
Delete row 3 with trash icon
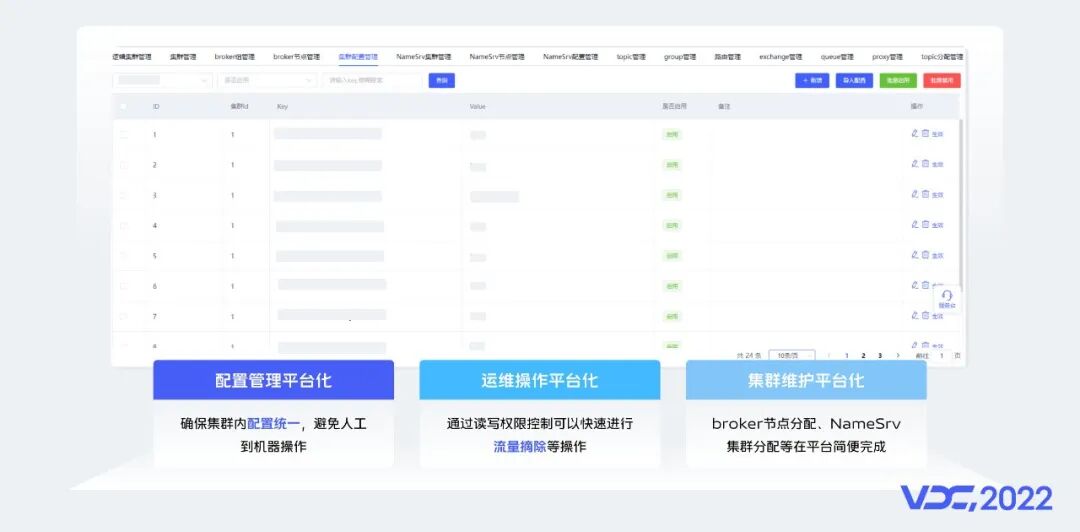[925, 194]
